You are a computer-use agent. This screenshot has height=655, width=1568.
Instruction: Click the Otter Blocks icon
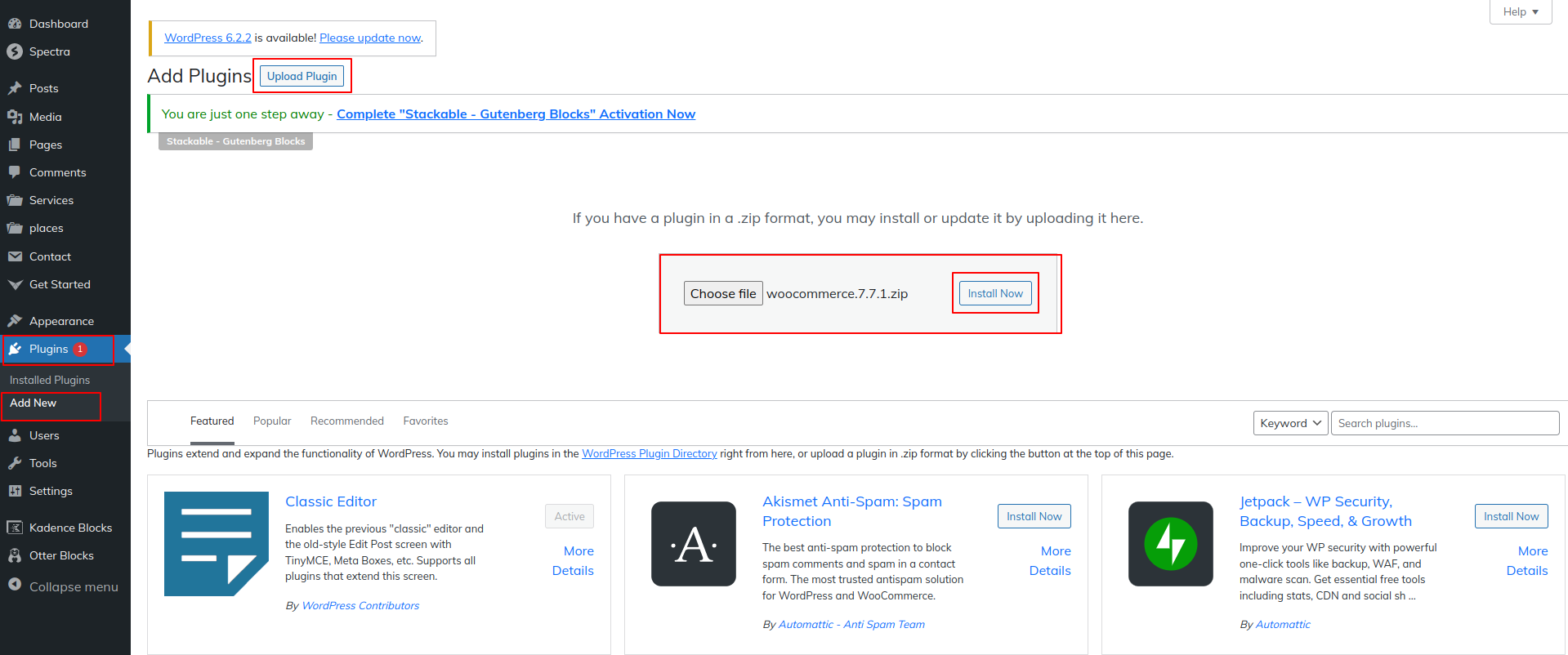click(x=15, y=555)
